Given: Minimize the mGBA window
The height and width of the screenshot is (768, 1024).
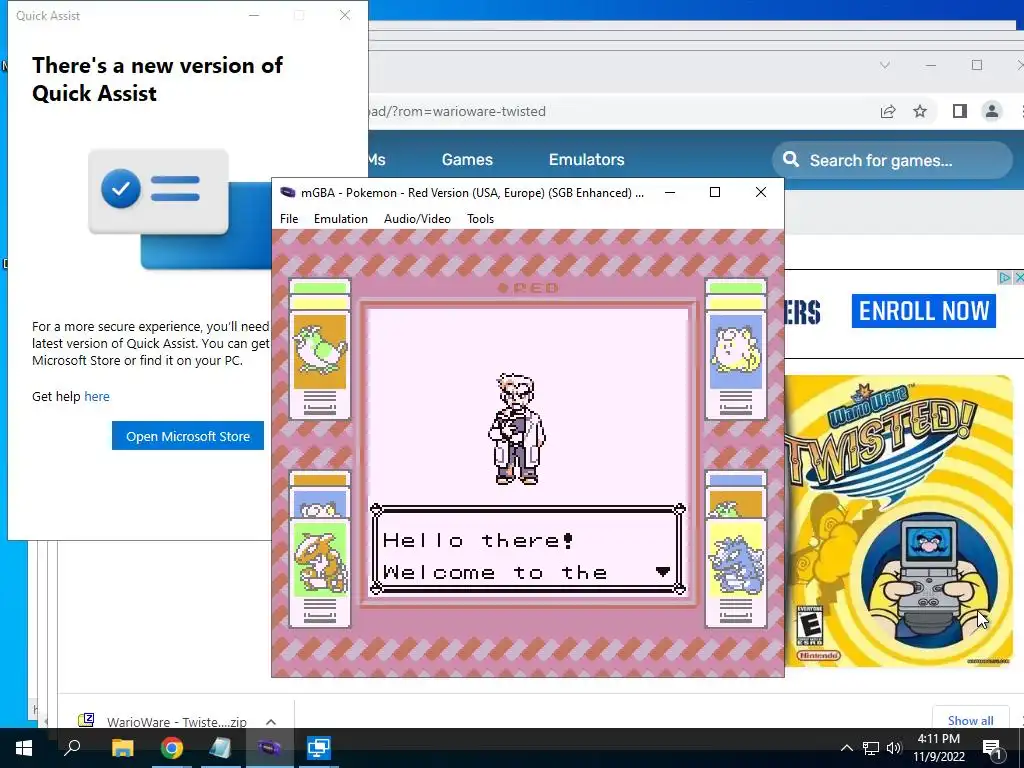Looking at the screenshot, I should pyautogui.click(x=670, y=192).
